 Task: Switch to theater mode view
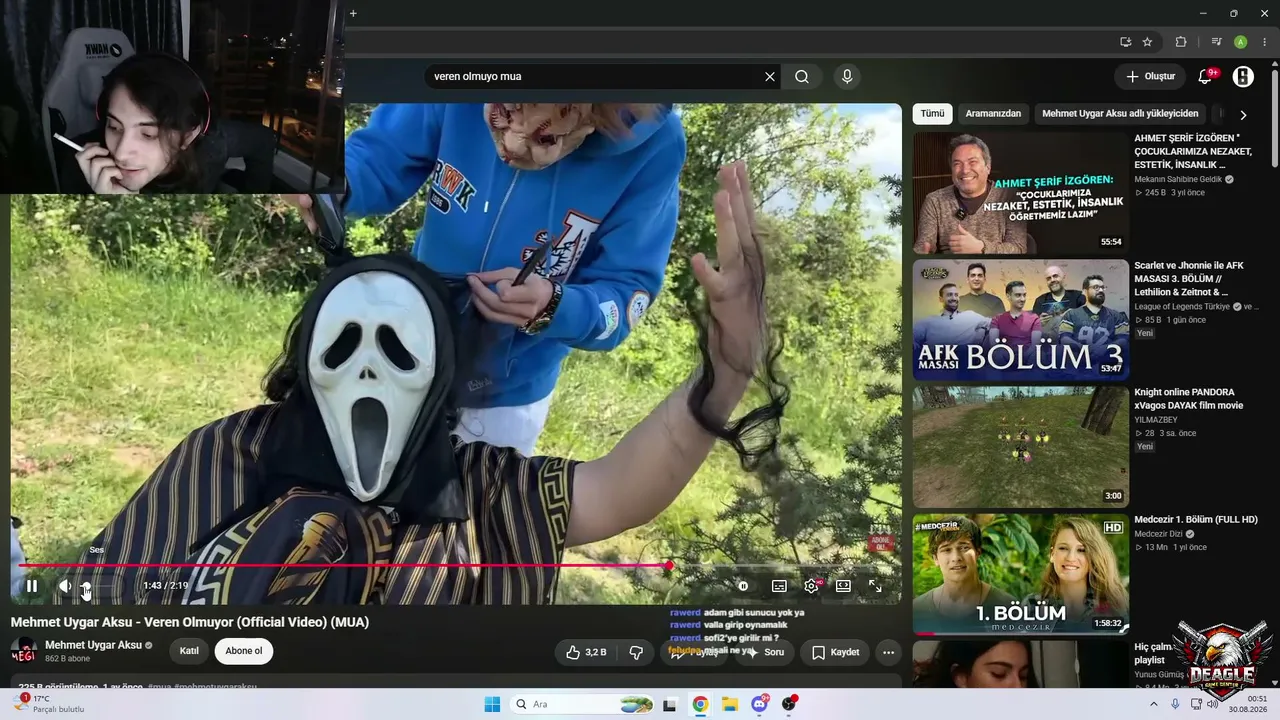(x=843, y=586)
